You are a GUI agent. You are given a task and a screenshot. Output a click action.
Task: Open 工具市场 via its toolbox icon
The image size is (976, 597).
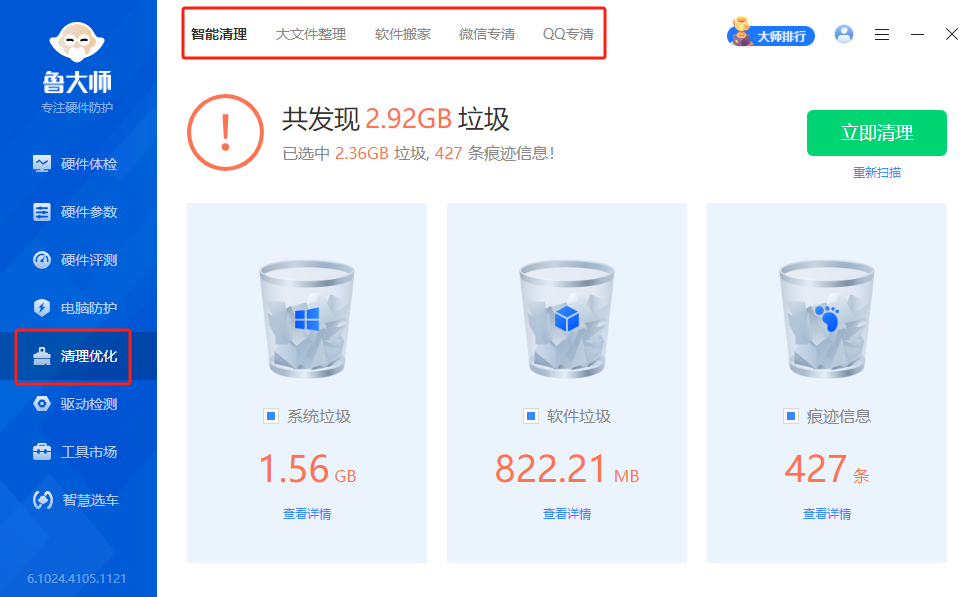coord(42,452)
